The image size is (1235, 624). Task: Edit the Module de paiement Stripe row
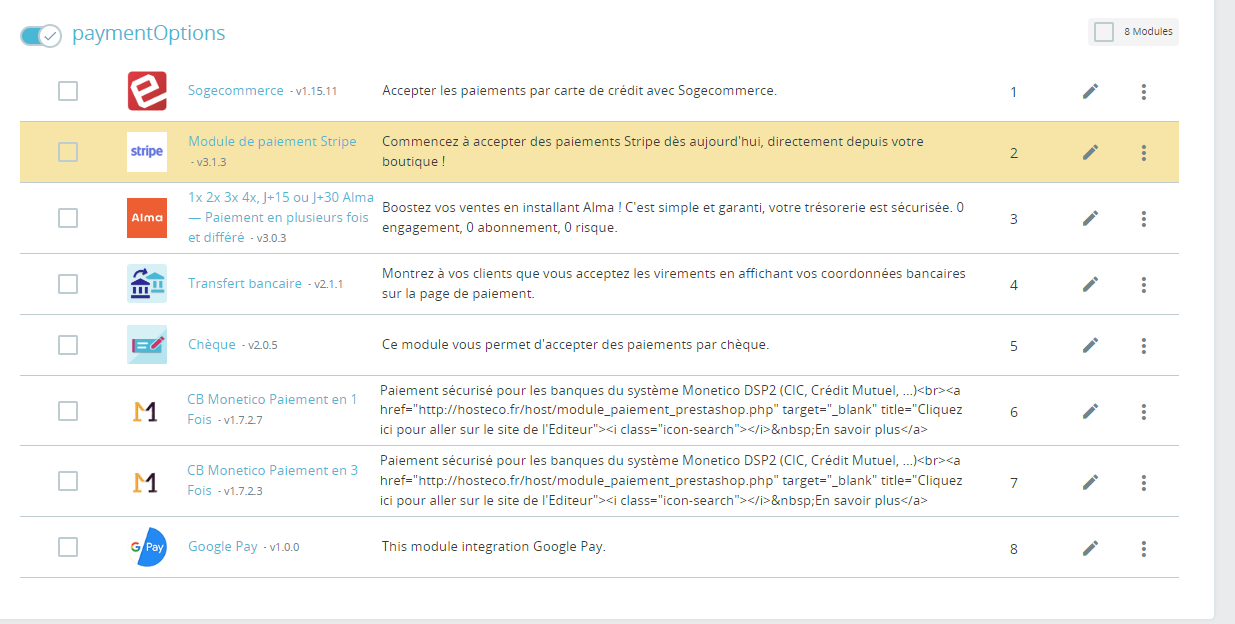pos(1090,152)
